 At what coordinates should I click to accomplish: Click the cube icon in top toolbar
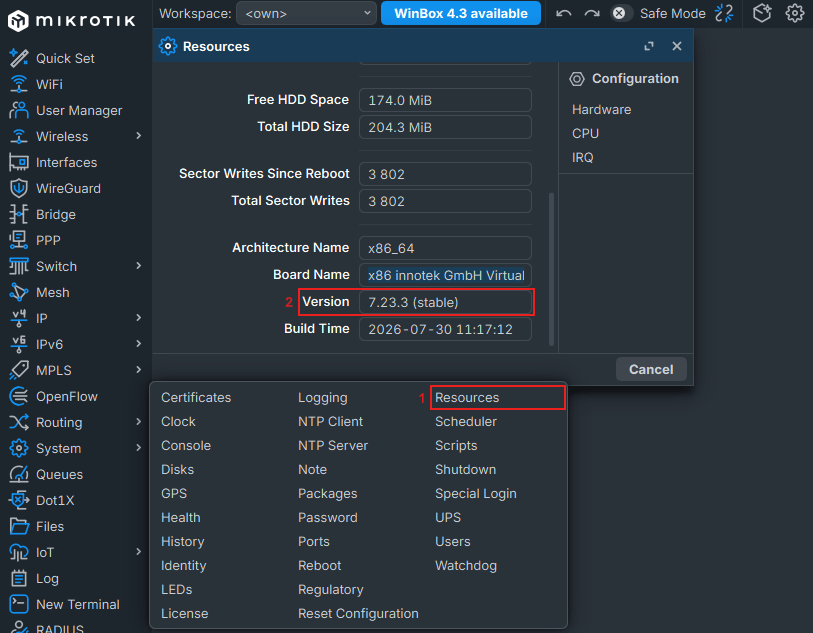pyautogui.click(x=762, y=13)
